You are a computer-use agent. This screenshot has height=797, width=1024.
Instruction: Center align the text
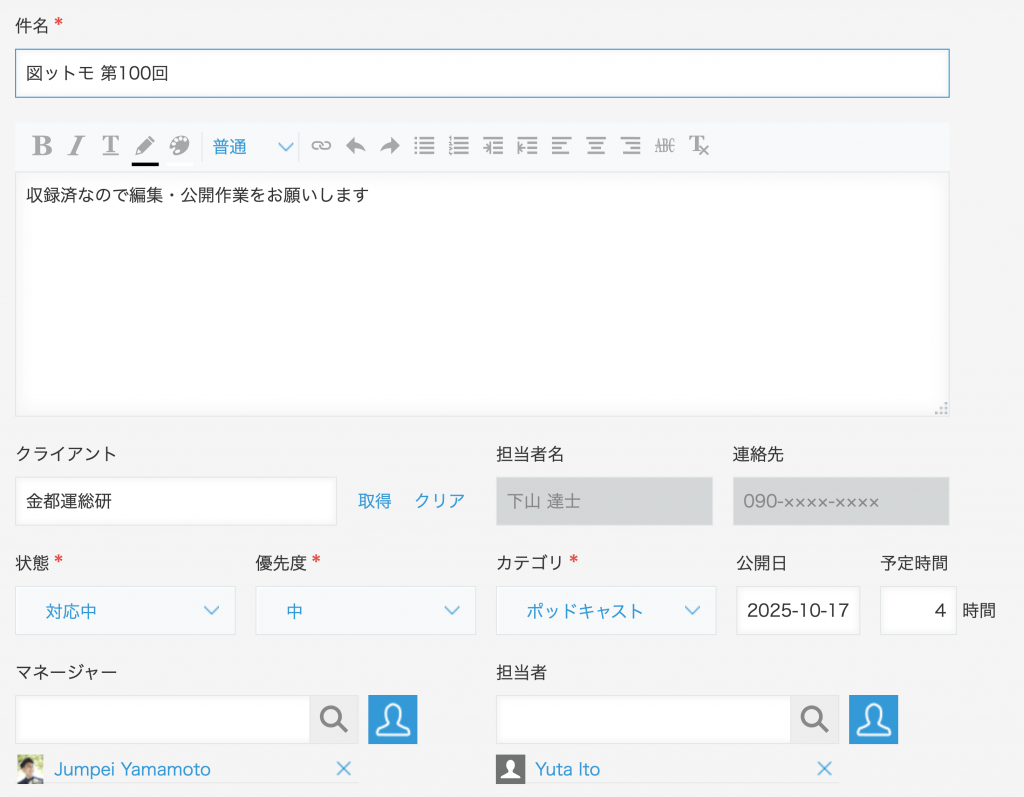coord(596,146)
